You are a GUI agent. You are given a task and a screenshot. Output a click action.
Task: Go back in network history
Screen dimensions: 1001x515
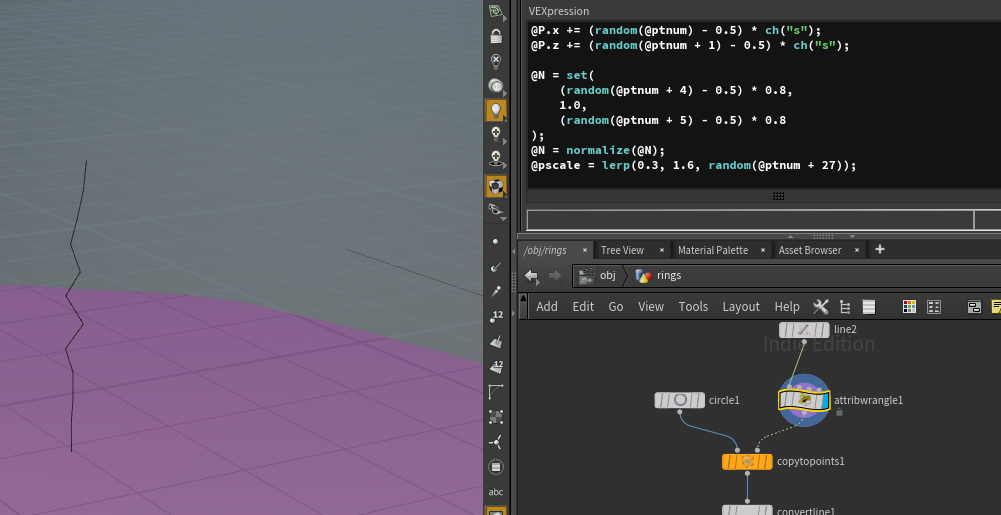click(x=532, y=276)
